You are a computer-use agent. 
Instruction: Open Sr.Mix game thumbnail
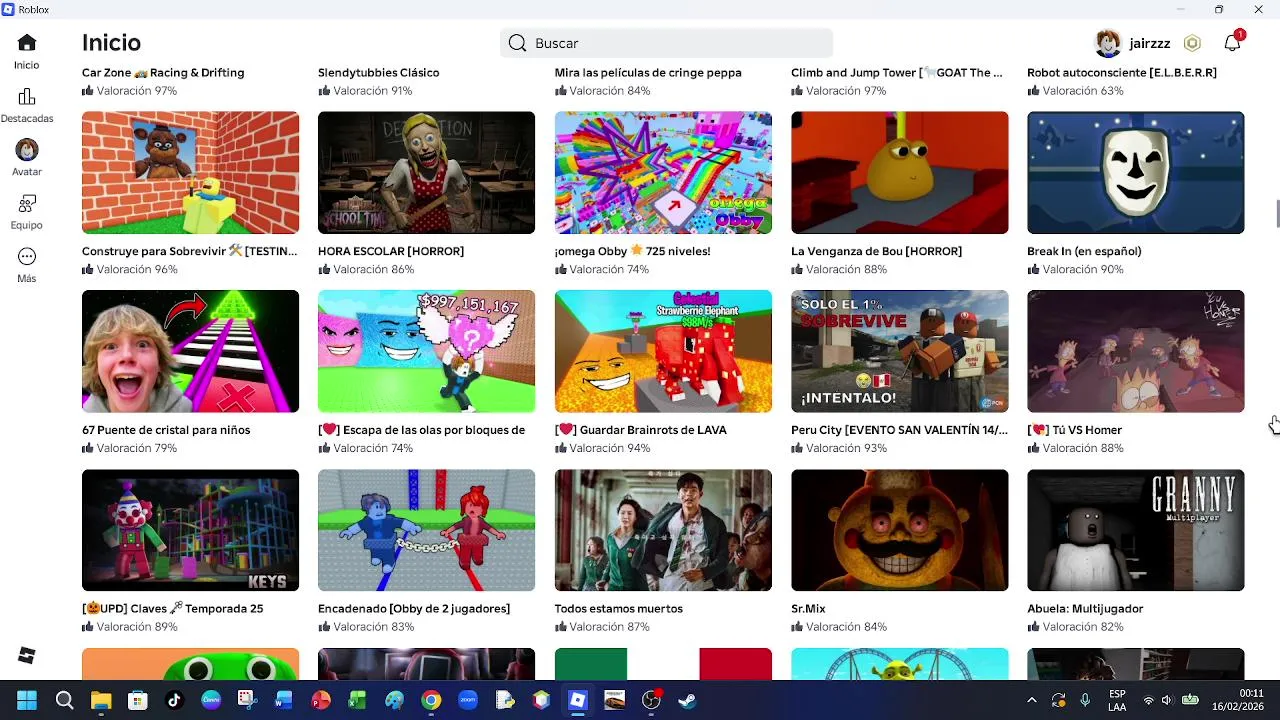(x=899, y=530)
